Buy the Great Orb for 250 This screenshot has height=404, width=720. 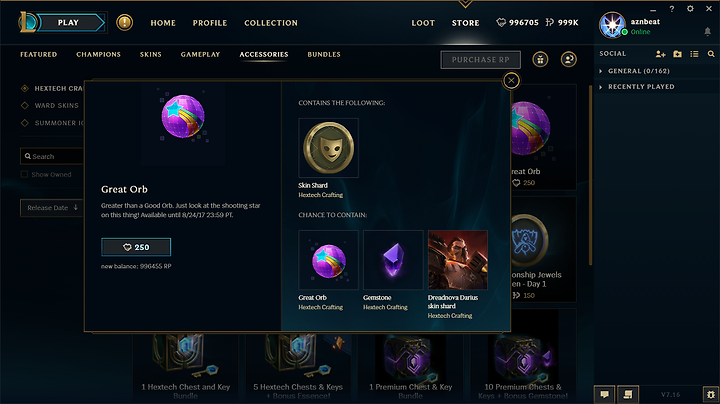coord(136,247)
